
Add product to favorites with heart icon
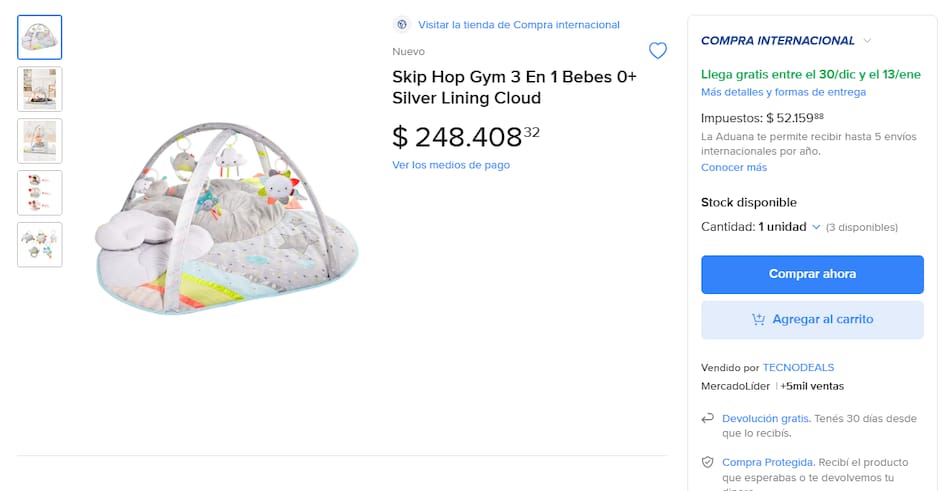[x=657, y=51]
